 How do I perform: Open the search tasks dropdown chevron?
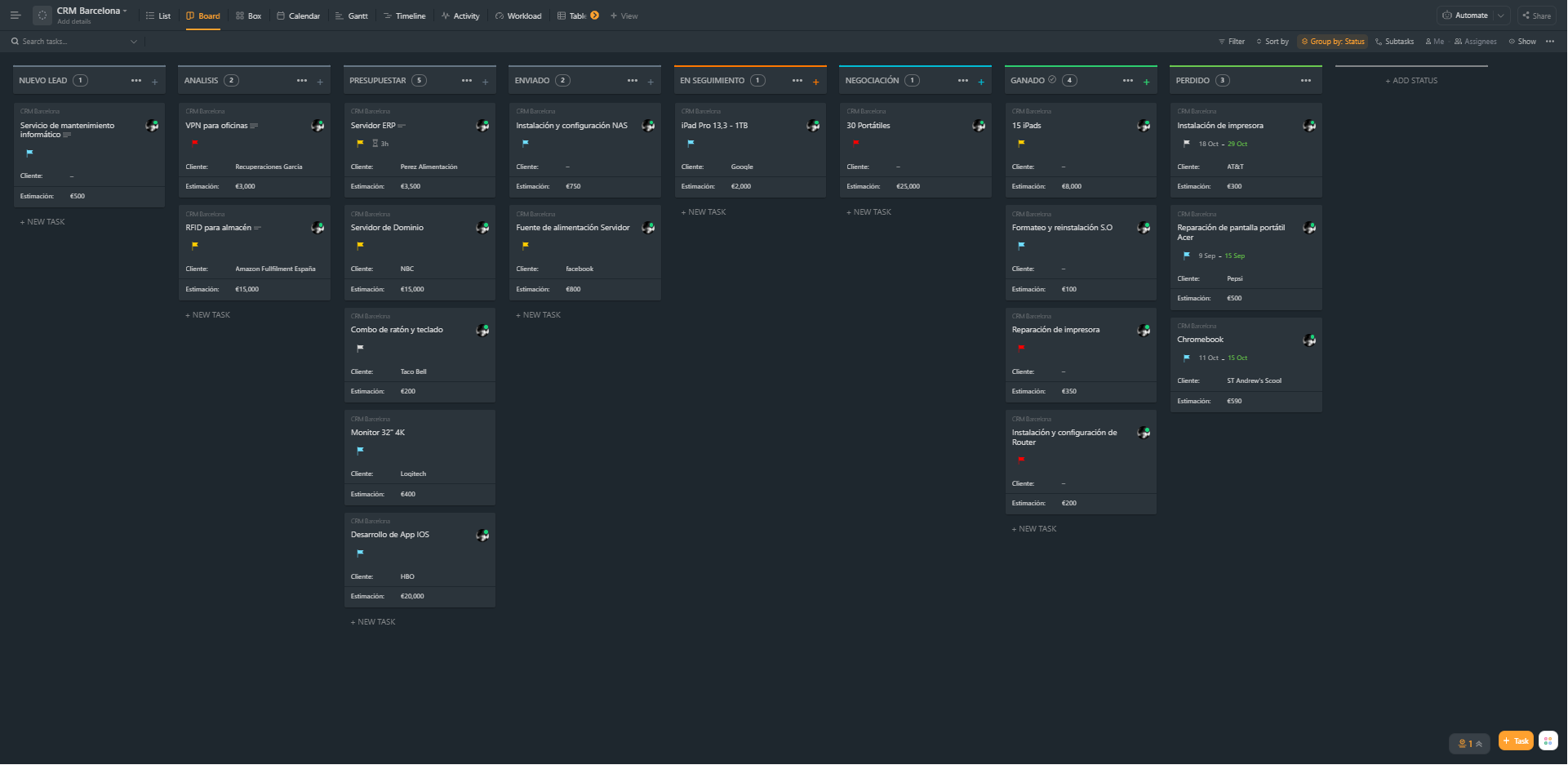click(134, 42)
